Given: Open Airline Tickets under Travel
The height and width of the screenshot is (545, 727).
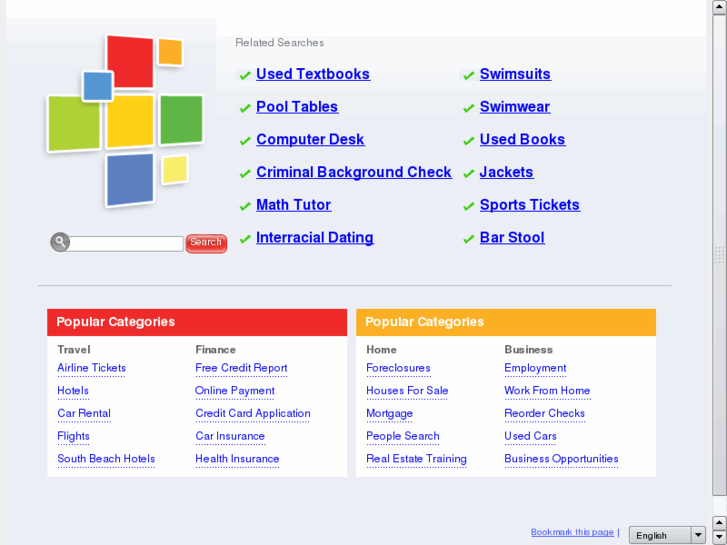Looking at the screenshot, I should [91, 368].
